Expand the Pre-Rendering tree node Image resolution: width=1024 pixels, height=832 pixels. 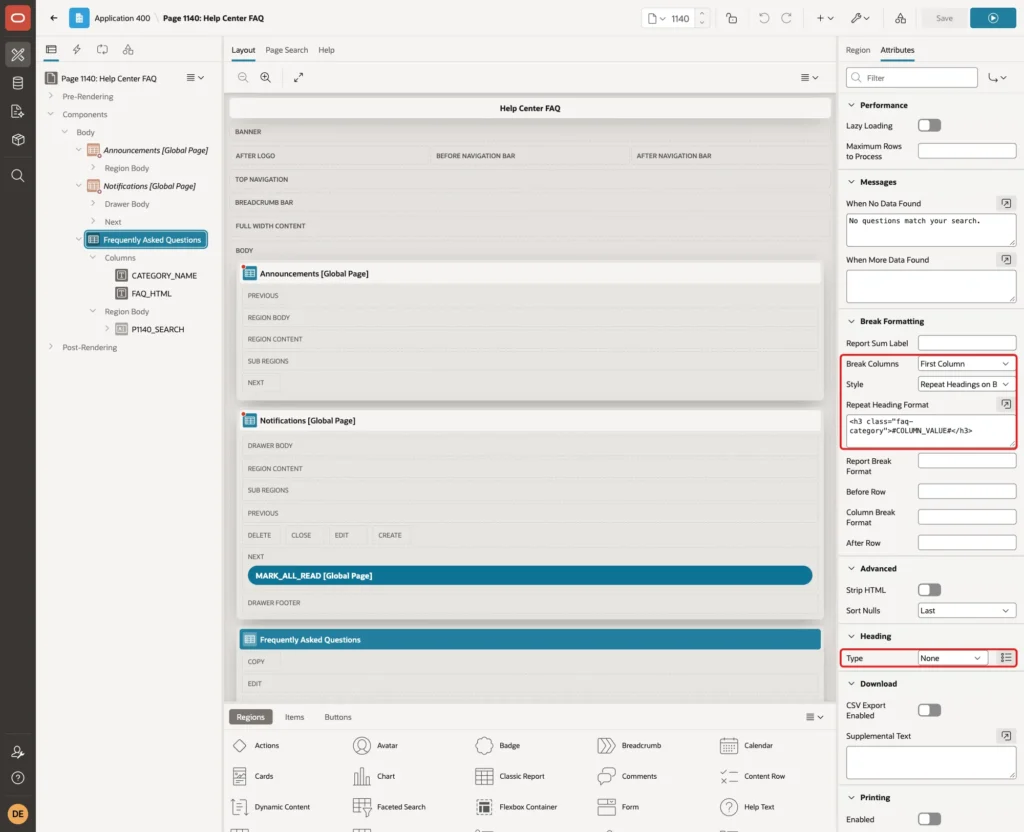click(51, 96)
